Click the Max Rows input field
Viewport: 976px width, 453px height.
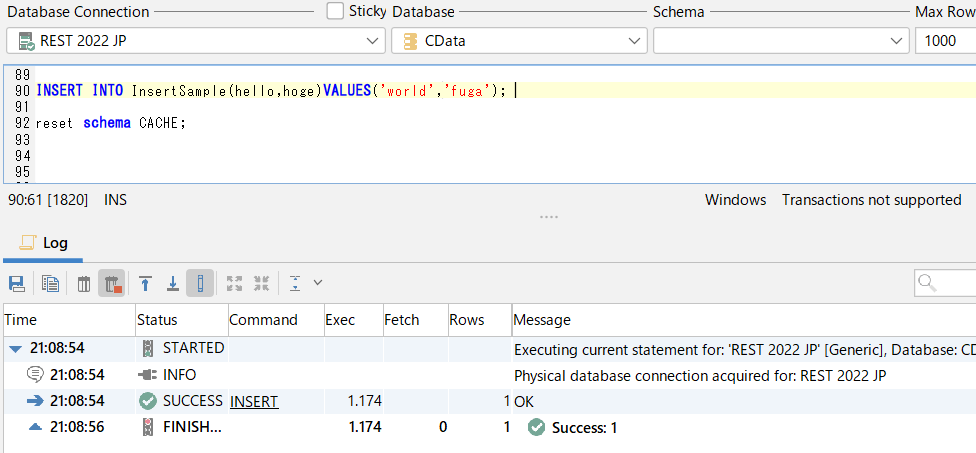coord(944,41)
